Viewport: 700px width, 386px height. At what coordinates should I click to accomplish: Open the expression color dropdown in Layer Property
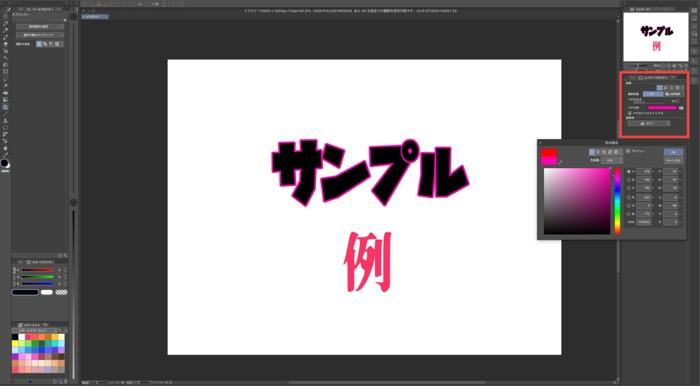tap(649, 124)
